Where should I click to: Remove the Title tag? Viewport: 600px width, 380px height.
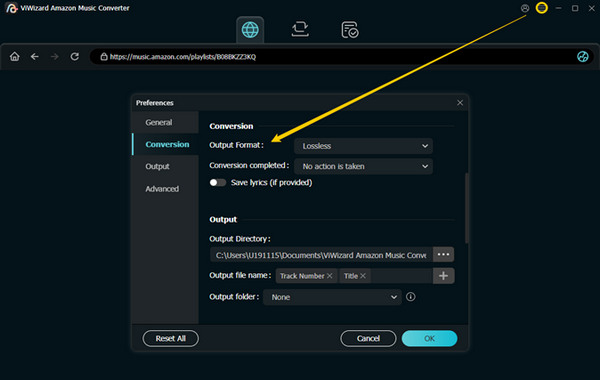coord(363,276)
